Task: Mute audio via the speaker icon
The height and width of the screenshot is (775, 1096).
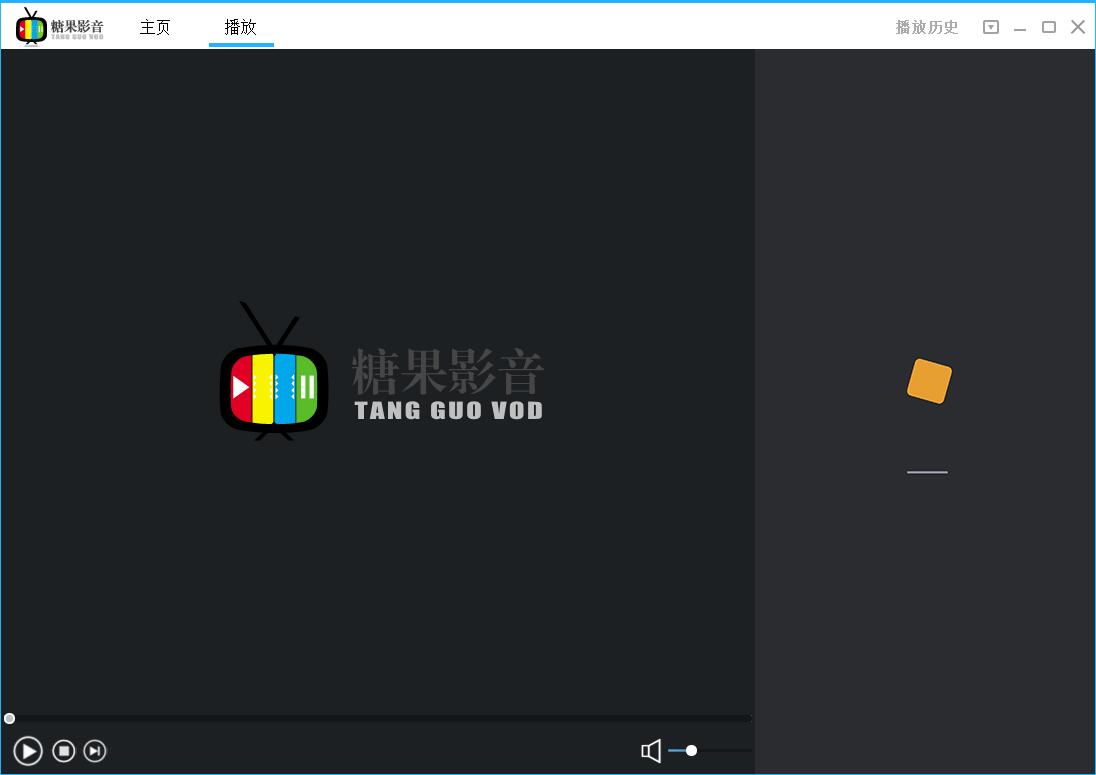Action: 651,751
